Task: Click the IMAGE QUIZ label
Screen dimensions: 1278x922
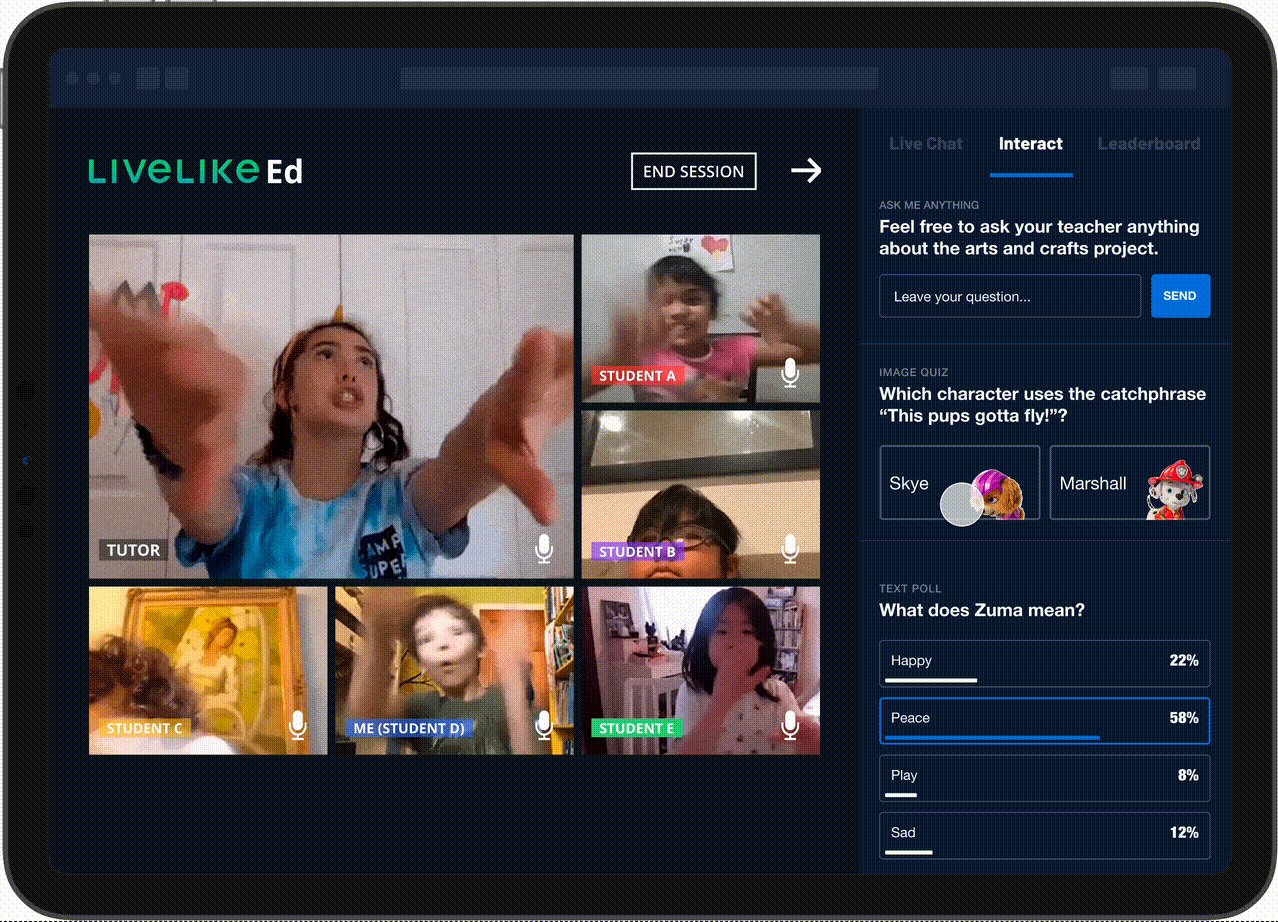Action: click(x=914, y=372)
